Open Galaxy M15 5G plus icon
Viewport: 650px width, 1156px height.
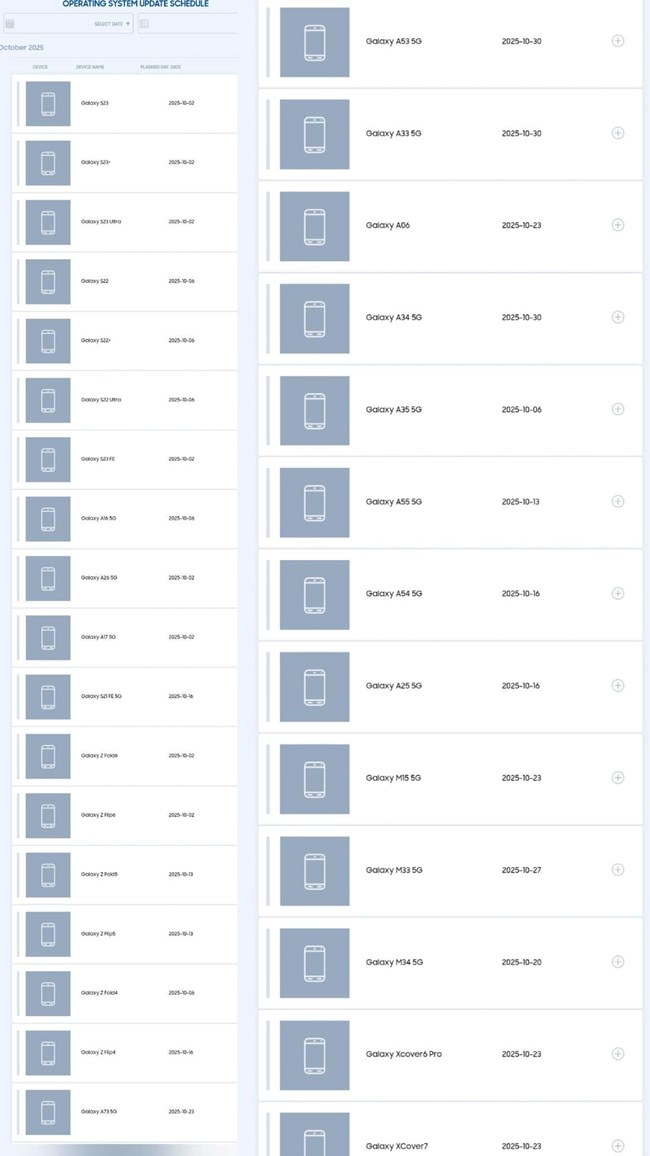coord(617,778)
